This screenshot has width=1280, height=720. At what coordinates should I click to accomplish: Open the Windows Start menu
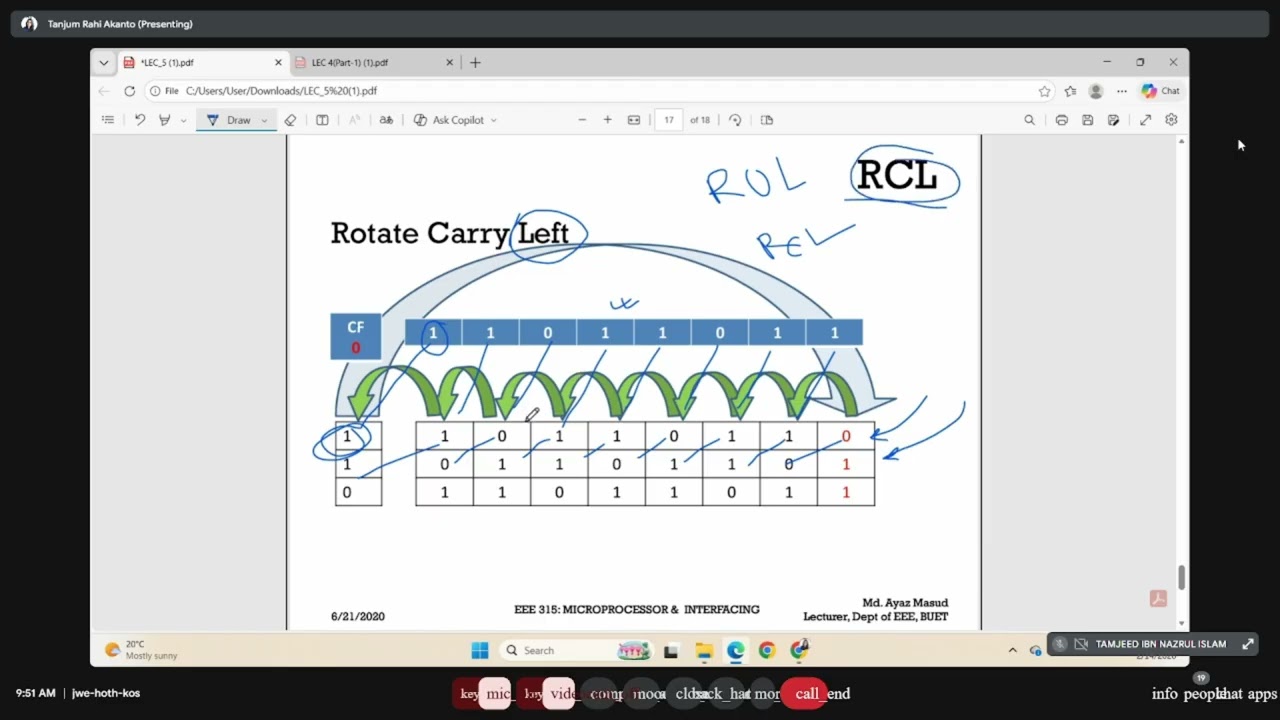(x=480, y=651)
